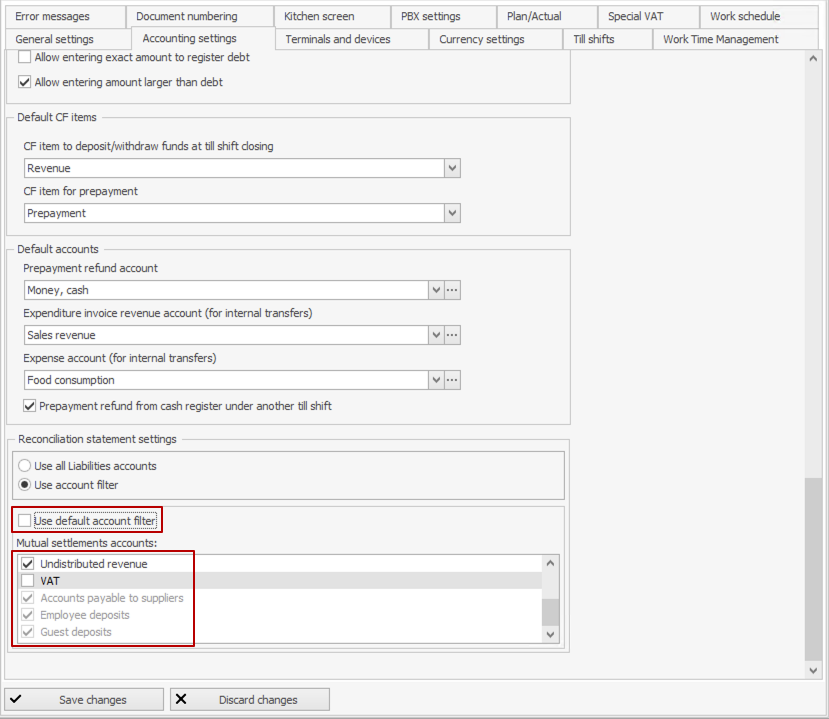Image resolution: width=829 pixels, height=719 pixels.
Task: Click the Save changes button
Action: 84,700
